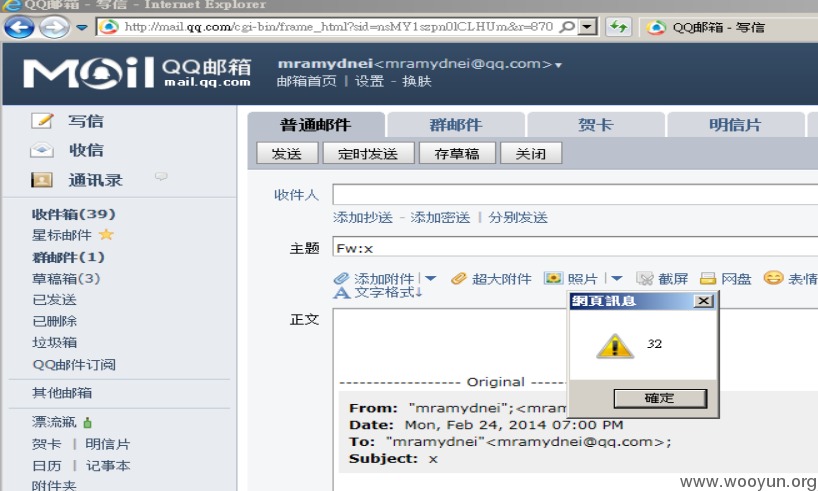Click the browser Back arrow button
The width and height of the screenshot is (818, 491).
(x=19, y=27)
